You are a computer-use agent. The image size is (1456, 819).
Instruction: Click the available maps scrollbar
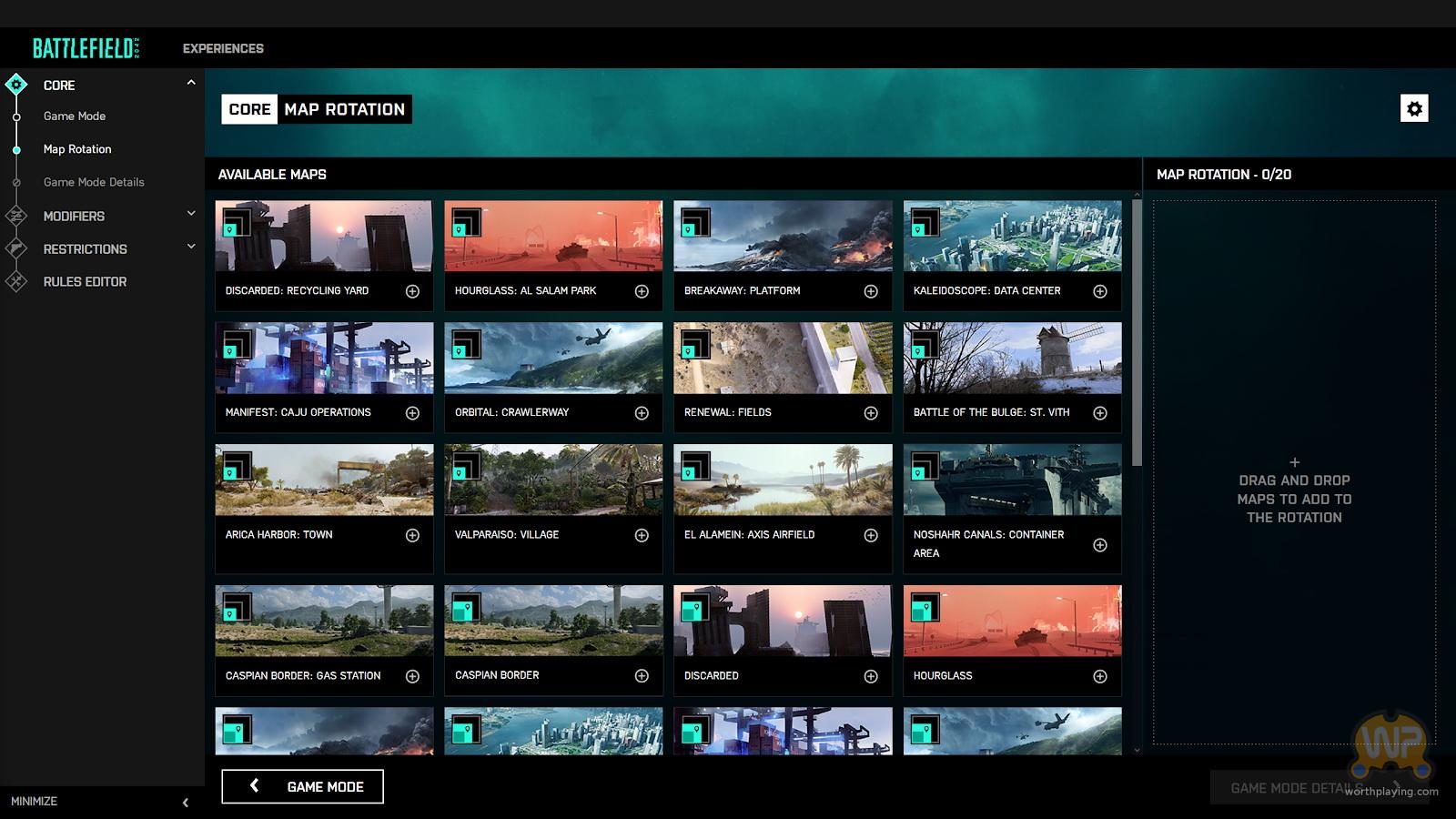click(1137, 332)
